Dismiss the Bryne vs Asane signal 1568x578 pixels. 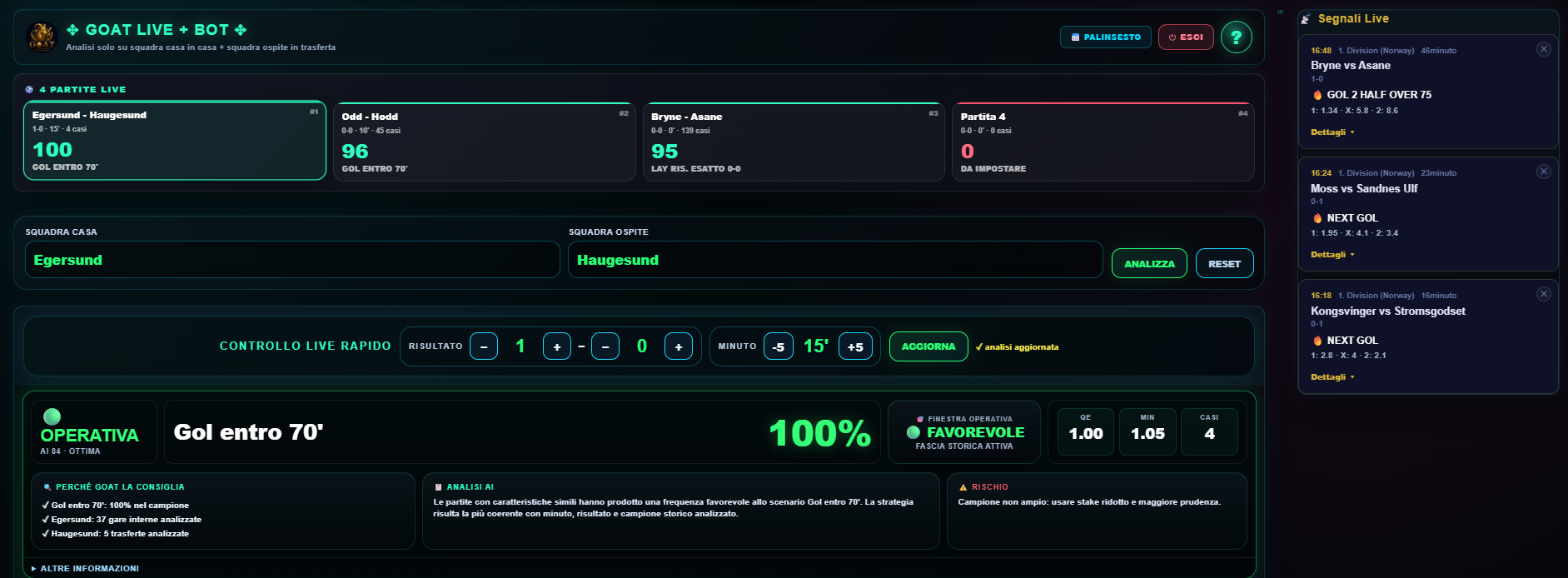tap(1543, 49)
